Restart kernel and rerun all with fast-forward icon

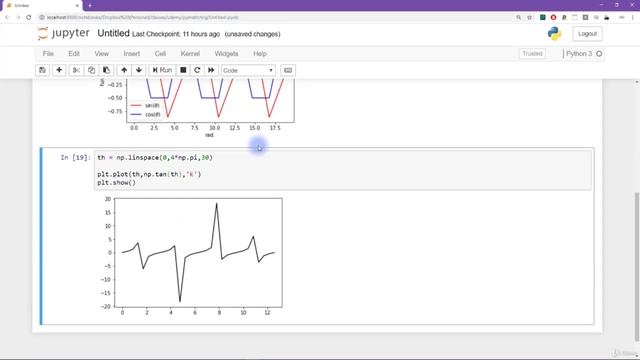coord(211,70)
